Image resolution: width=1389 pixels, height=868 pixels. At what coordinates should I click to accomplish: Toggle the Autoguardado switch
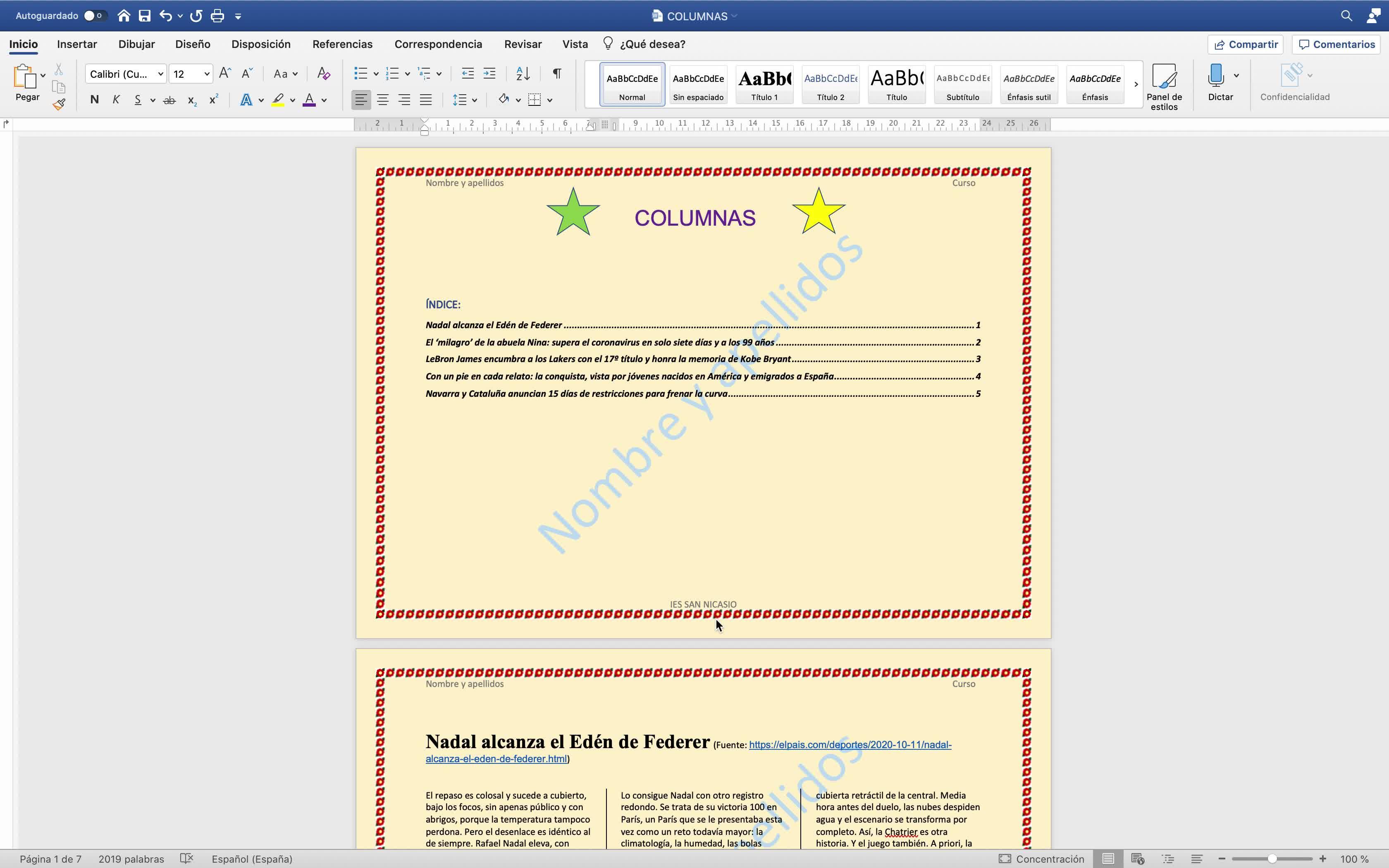coord(95,16)
